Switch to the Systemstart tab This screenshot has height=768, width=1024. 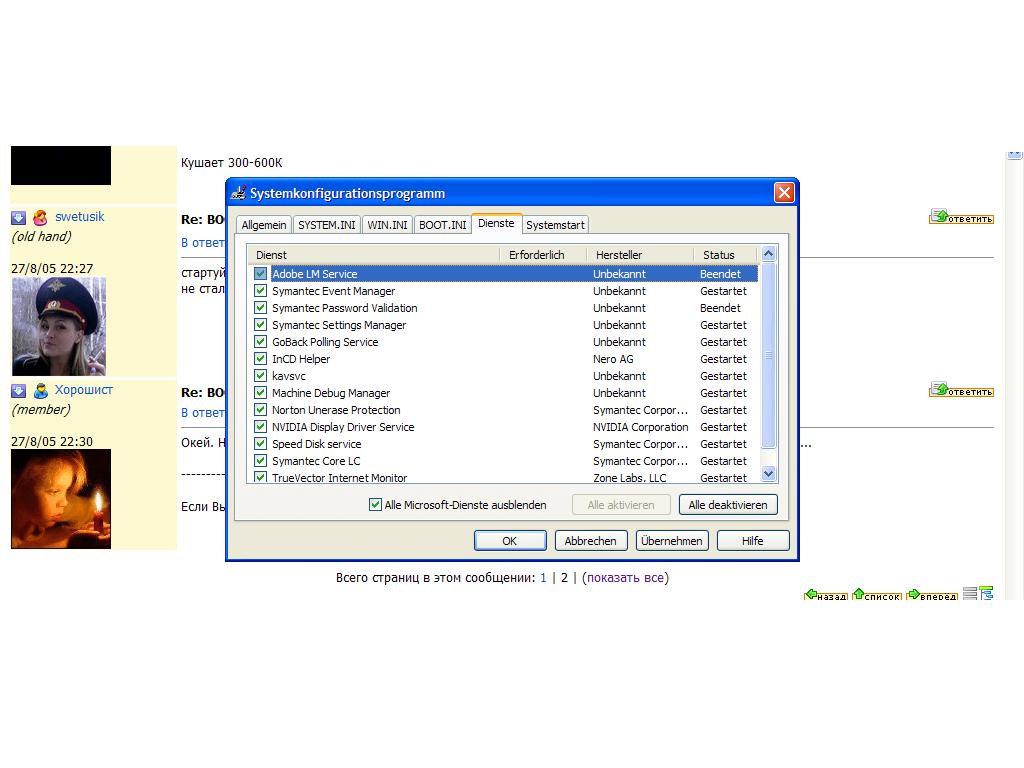click(555, 225)
